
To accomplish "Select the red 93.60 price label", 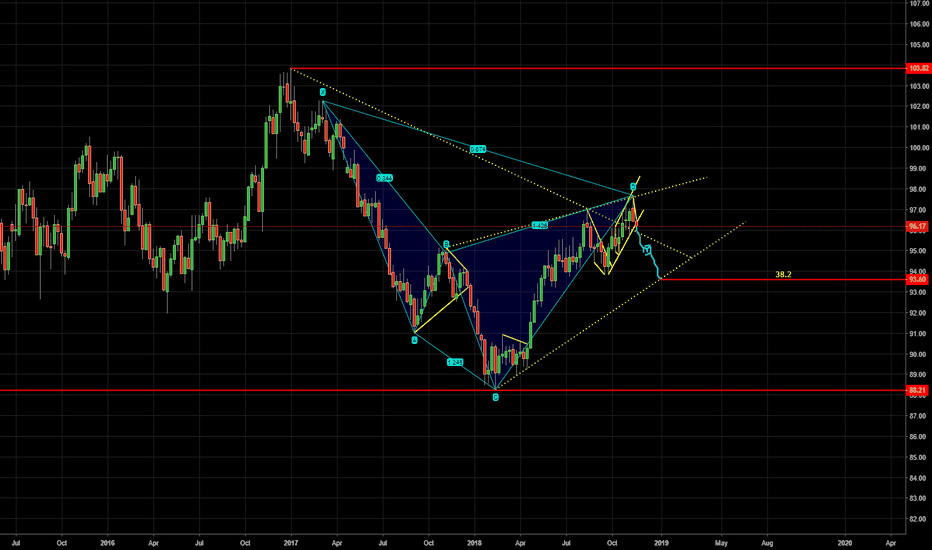I will (918, 279).
